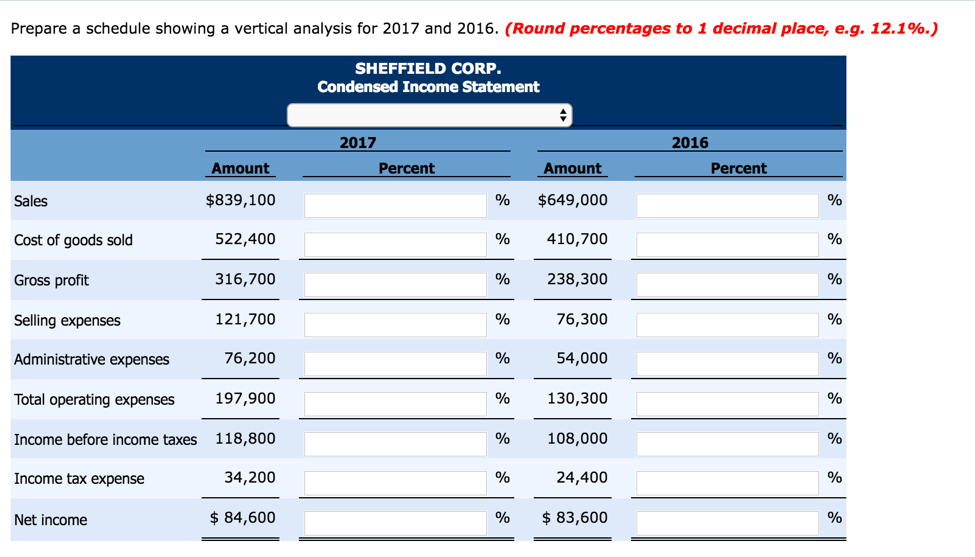The height and width of the screenshot is (557, 975).
Task: Select the 2016 Net income percent input
Action: click(x=727, y=521)
